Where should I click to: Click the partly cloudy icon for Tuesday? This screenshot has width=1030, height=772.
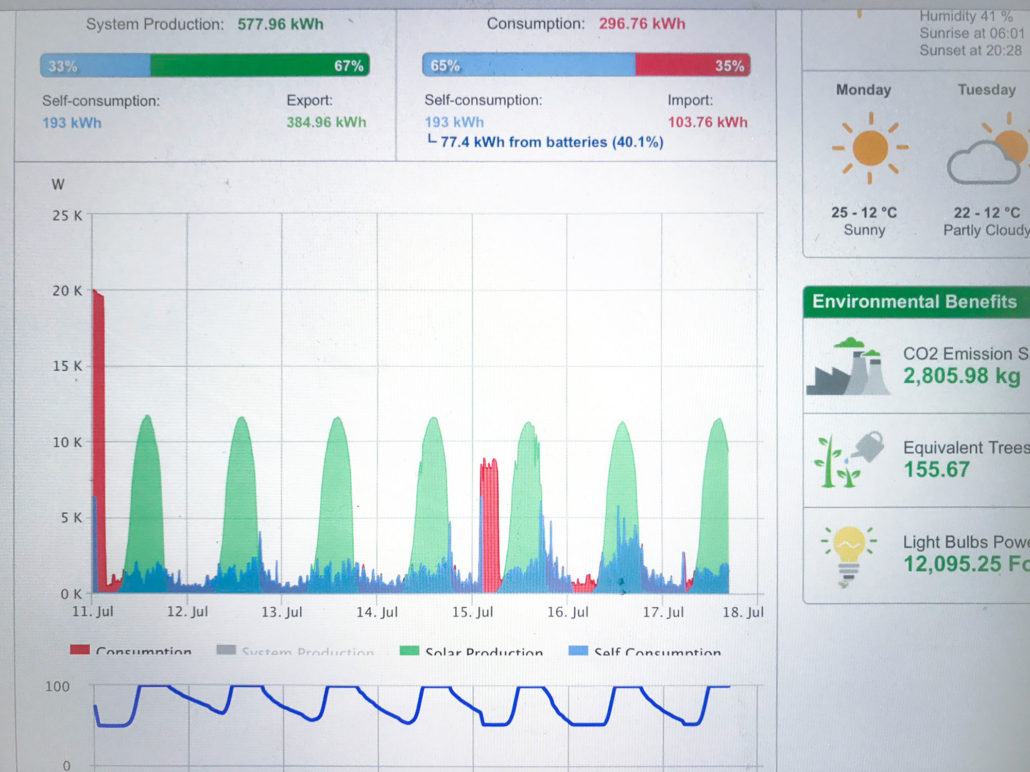tap(986, 154)
